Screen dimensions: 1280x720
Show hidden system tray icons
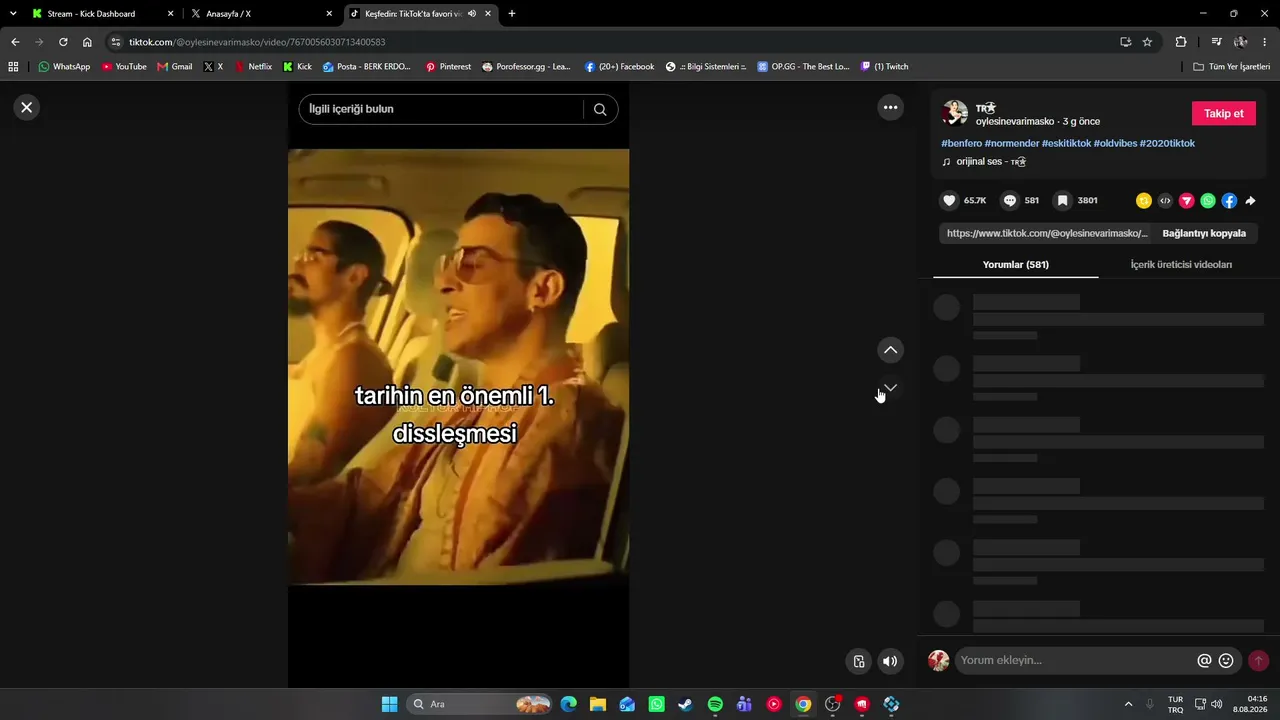click(1129, 704)
